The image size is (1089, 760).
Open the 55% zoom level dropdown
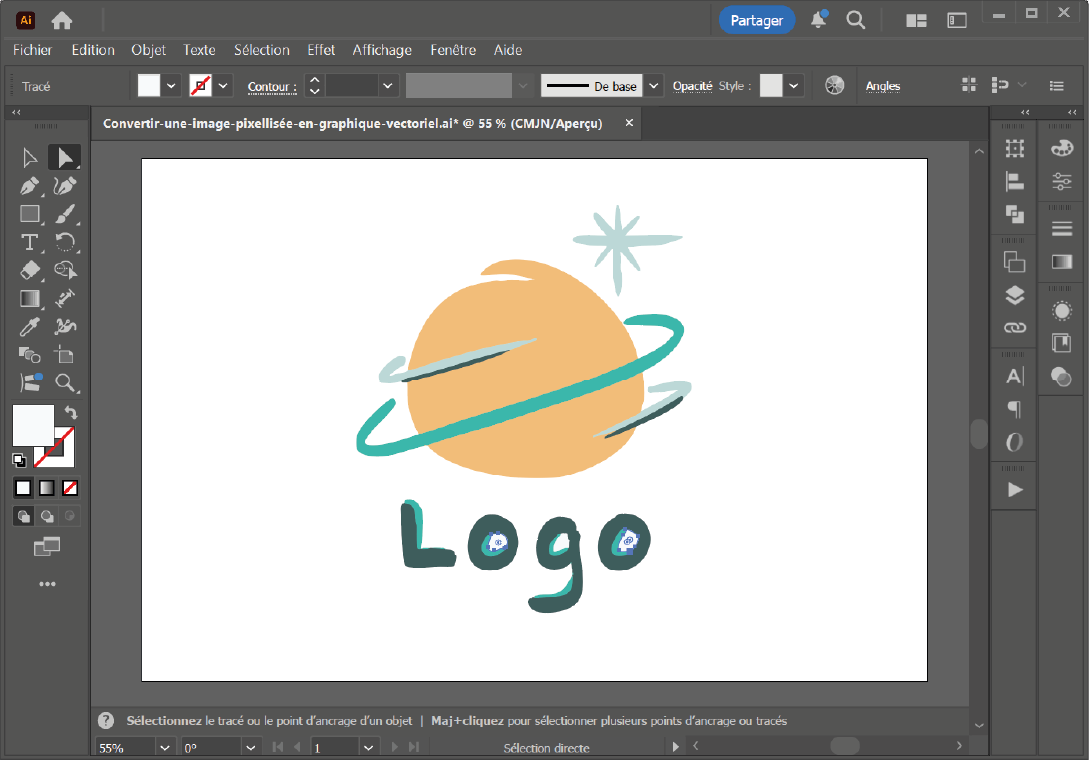click(165, 747)
